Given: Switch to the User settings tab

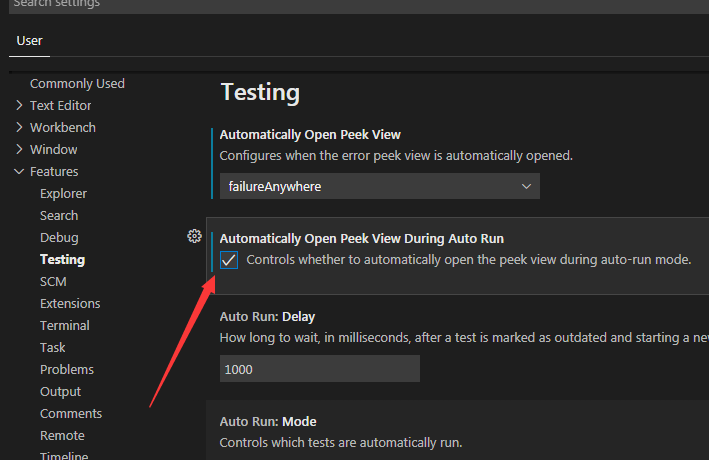Looking at the screenshot, I should (x=30, y=41).
